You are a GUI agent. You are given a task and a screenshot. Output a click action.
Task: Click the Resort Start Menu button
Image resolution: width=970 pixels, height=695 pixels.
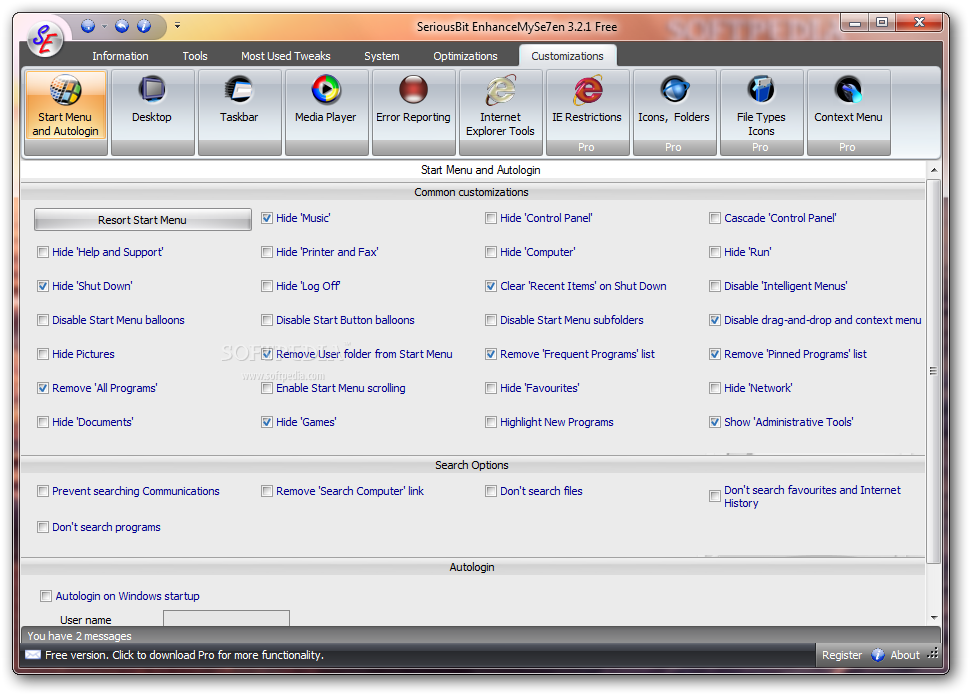pyautogui.click(x=142, y=220)
